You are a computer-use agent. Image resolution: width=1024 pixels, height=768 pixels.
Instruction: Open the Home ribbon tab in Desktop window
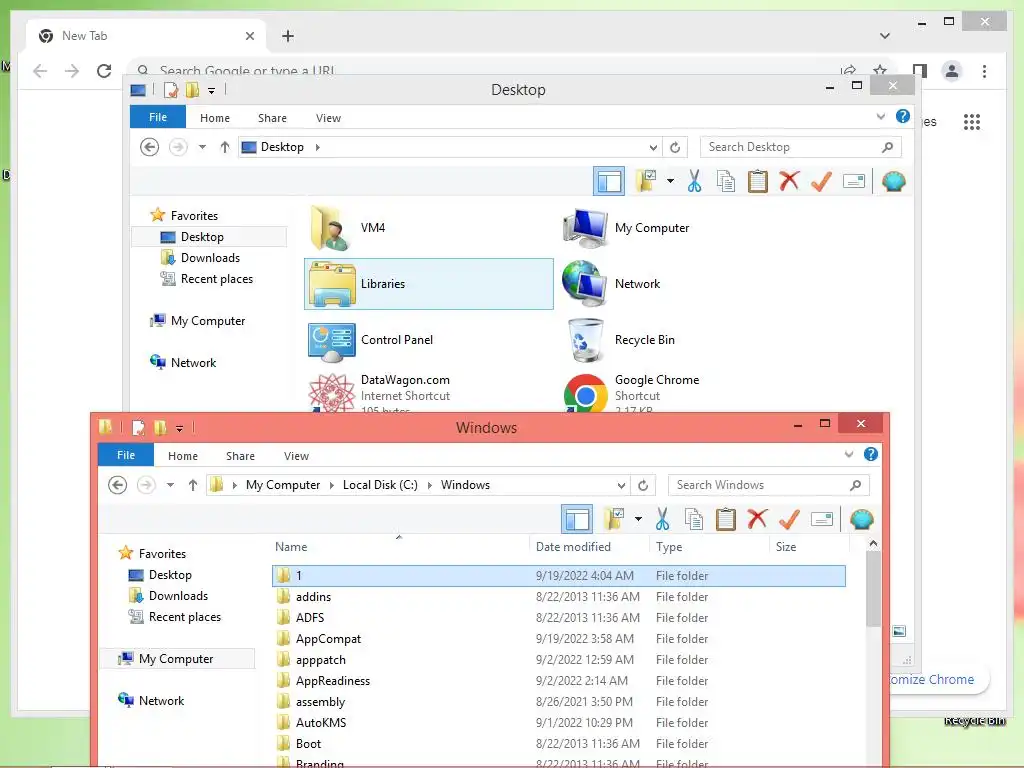(215, 118)
